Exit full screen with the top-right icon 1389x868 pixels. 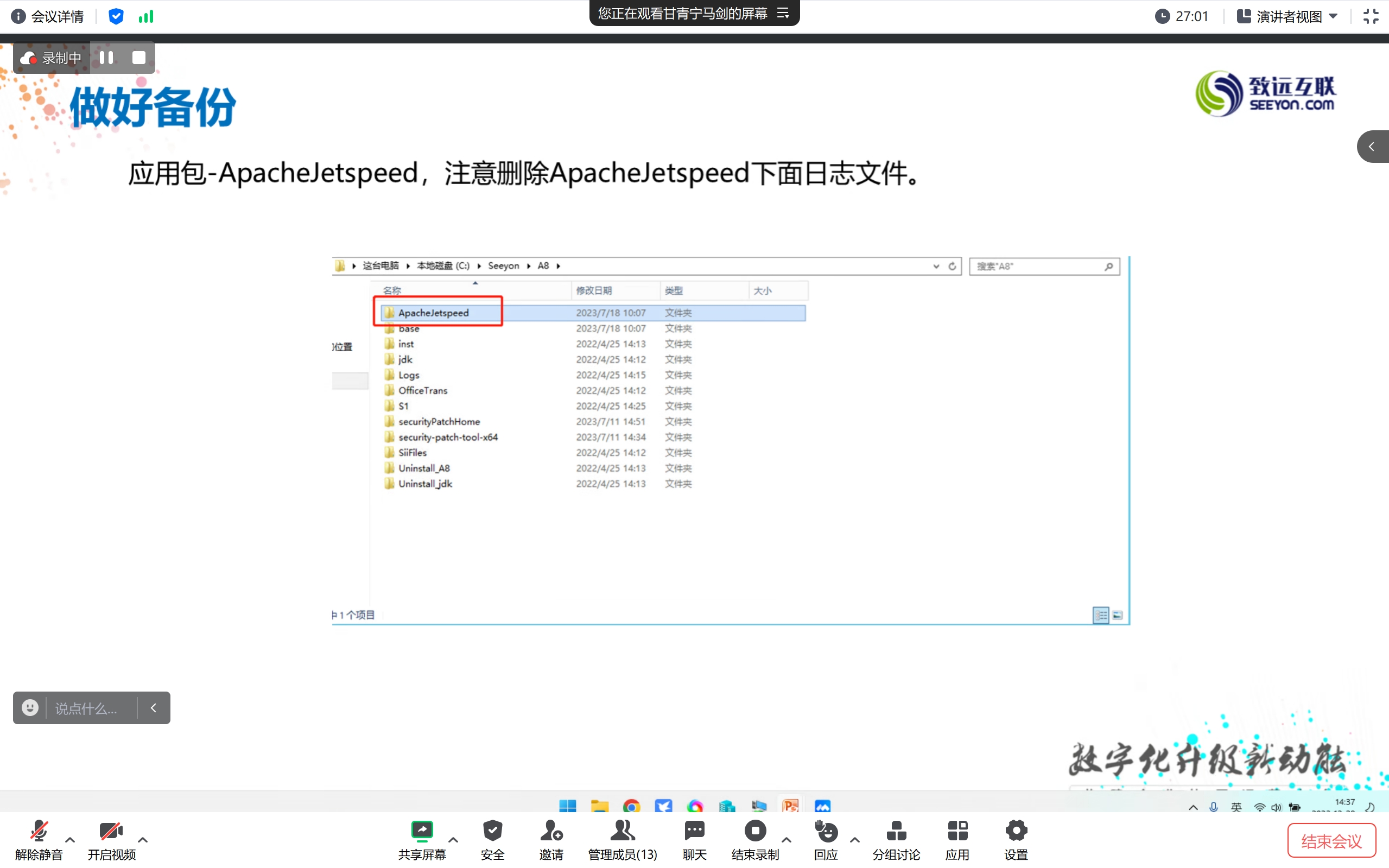point(1371,16)
